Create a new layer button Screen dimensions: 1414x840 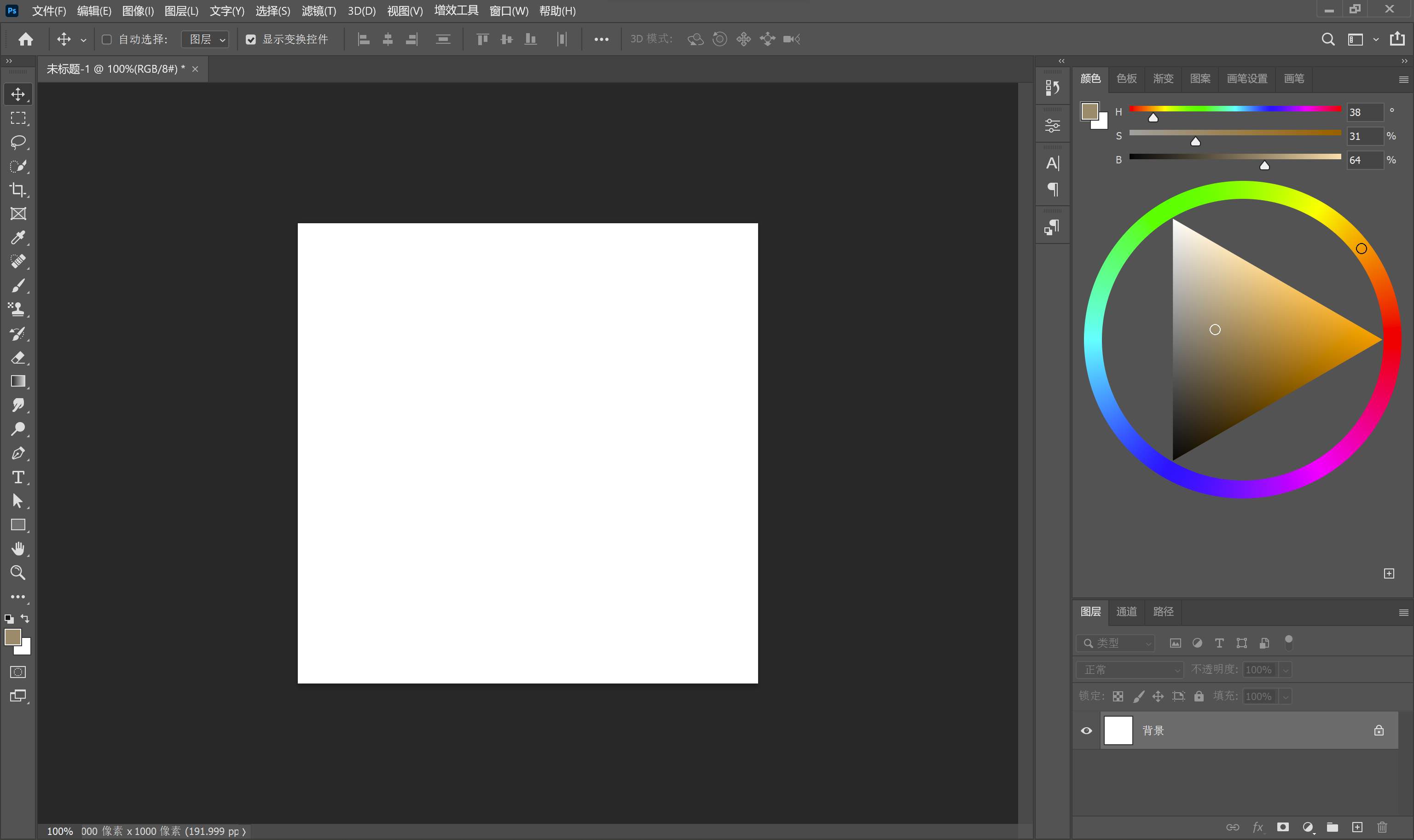[1357, 827]
